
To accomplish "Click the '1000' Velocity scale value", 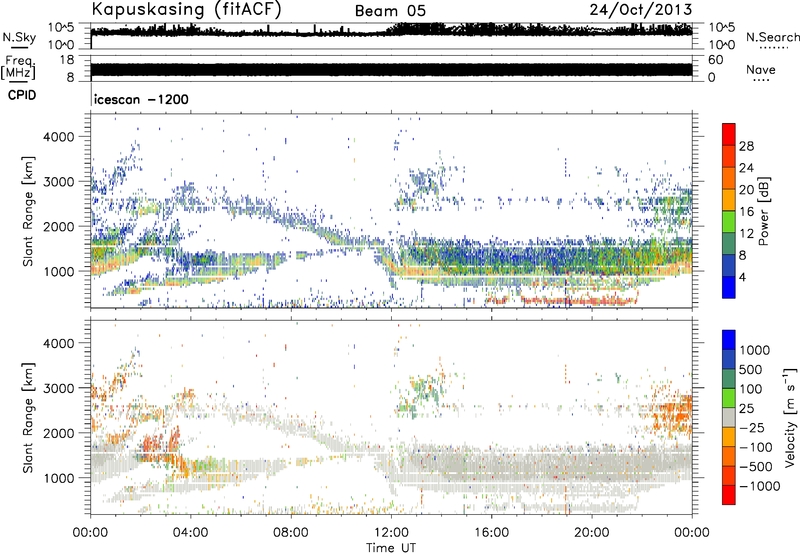I will tap(754, 350).
